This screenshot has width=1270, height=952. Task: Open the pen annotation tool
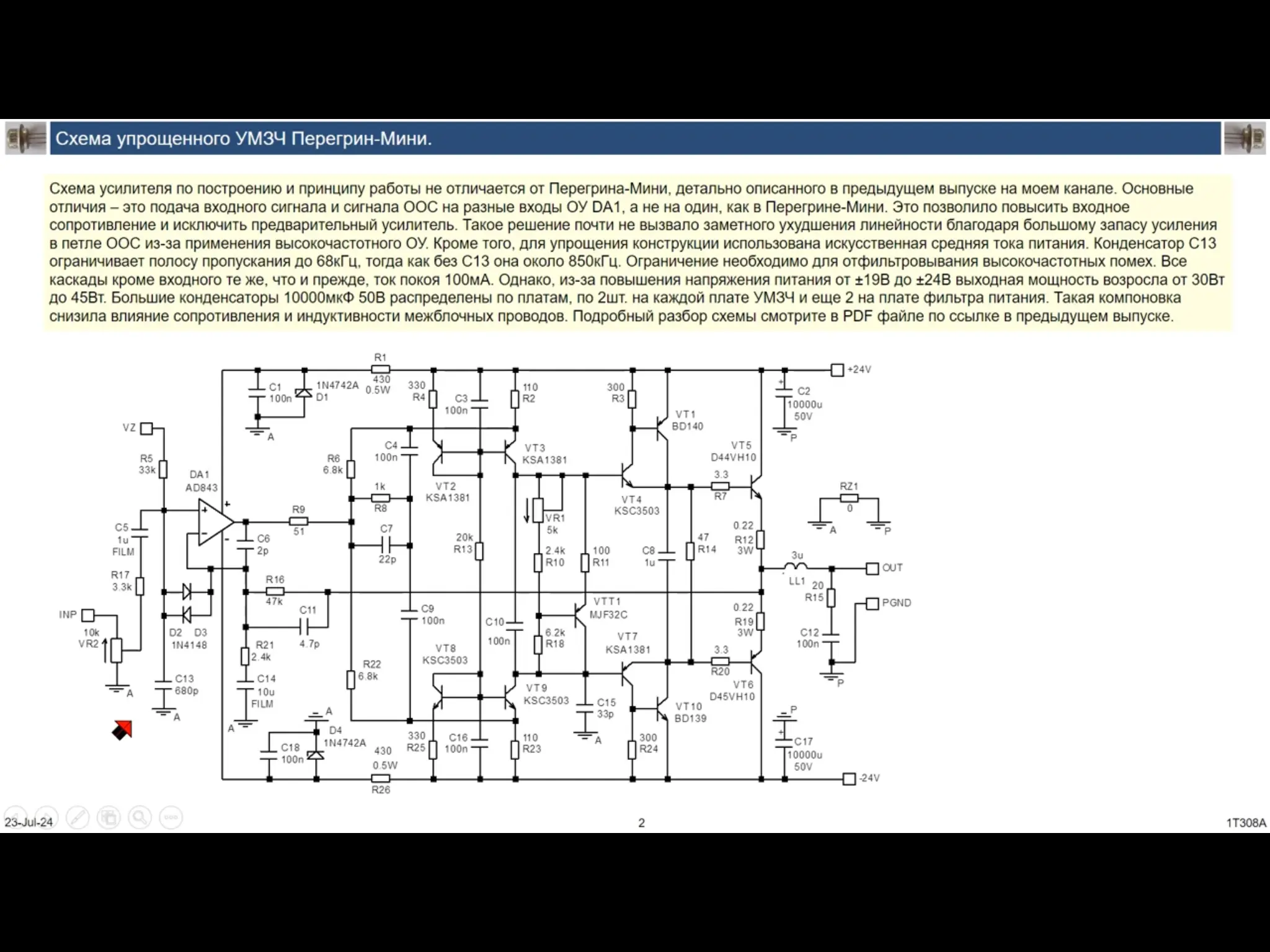pos(78,818)
